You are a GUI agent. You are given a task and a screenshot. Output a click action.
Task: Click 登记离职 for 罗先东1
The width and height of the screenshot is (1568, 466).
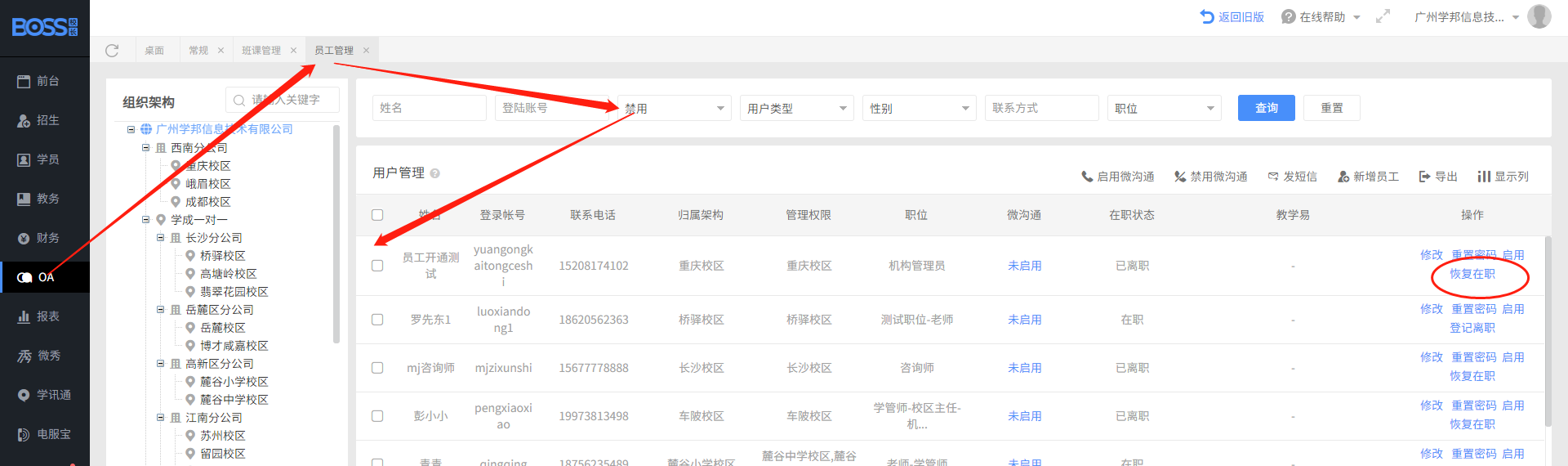tap(1472, 328)
